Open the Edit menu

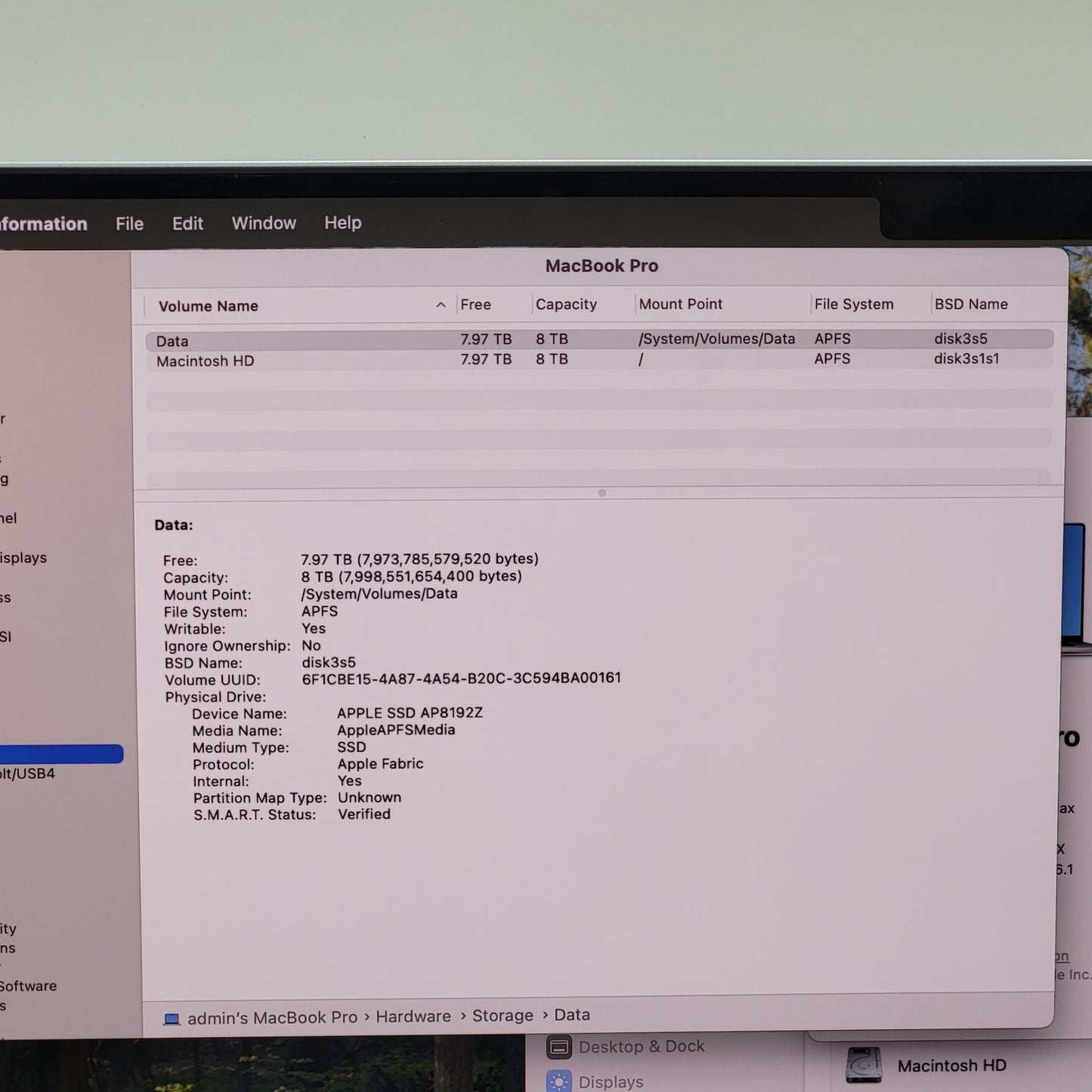coord(187,224)
